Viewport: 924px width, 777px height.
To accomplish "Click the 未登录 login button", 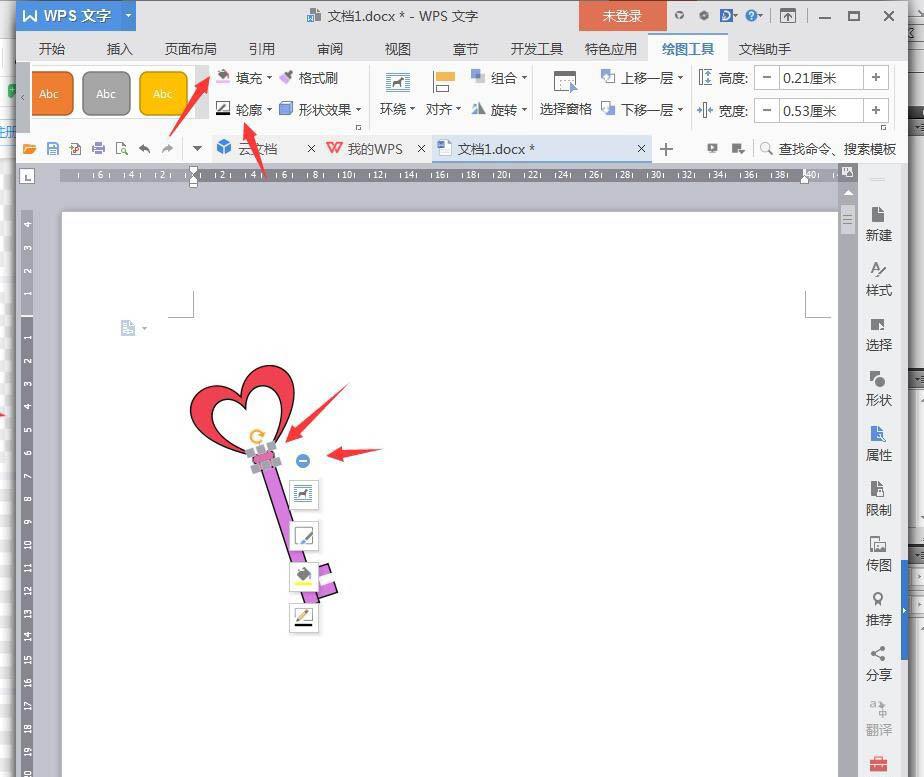I will pos(621,16).
